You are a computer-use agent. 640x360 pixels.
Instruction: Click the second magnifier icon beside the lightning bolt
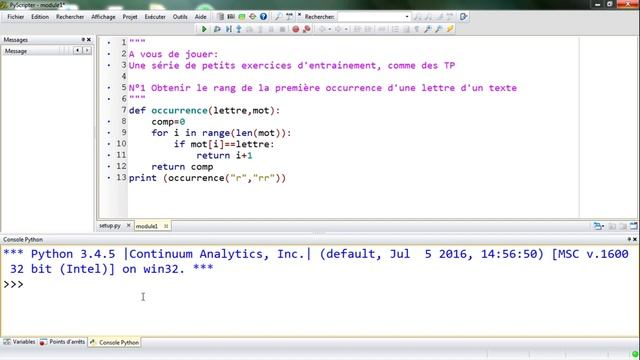tap(439, 29)
